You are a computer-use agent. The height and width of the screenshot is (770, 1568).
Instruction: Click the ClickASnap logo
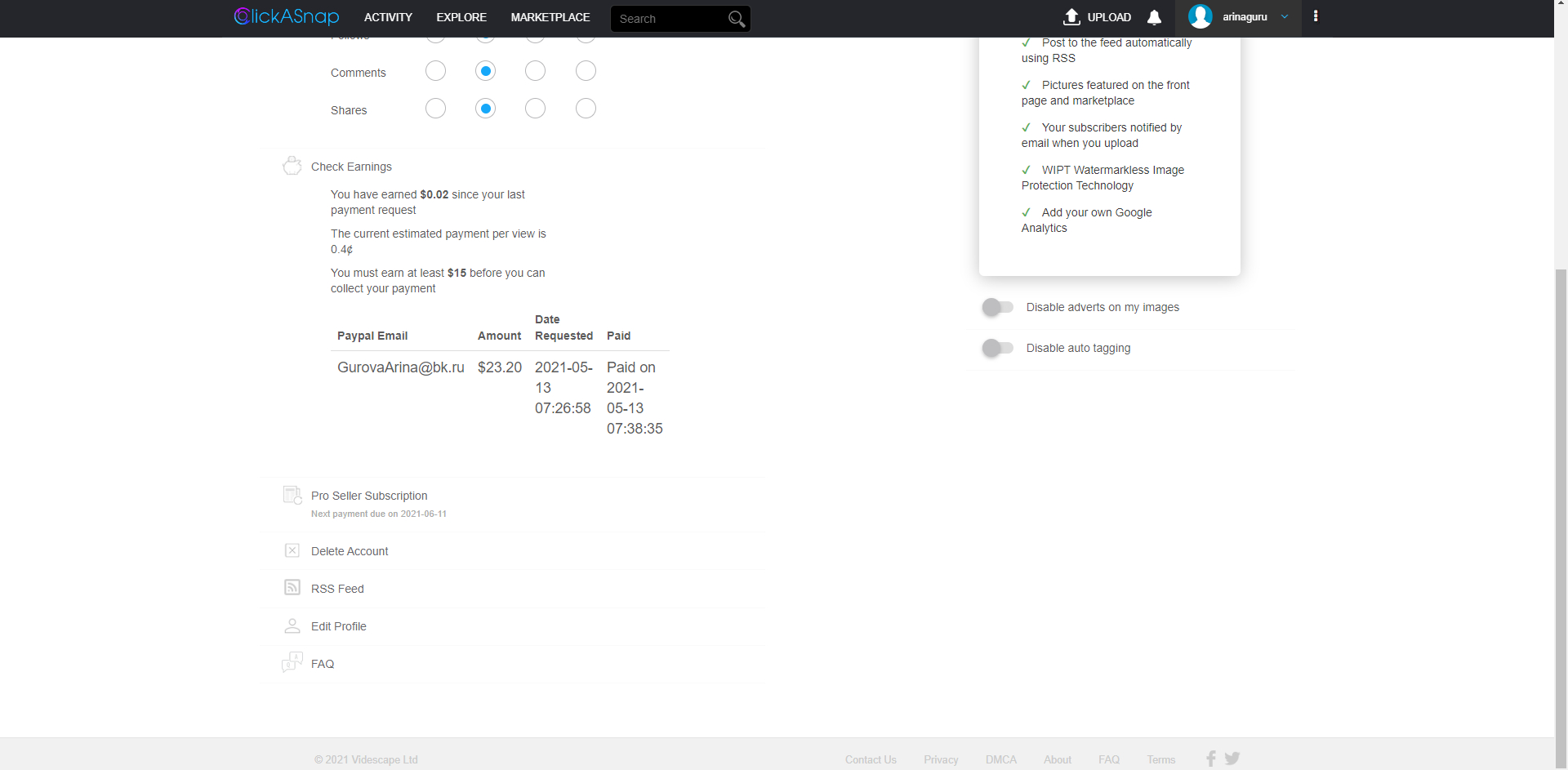(x=287, y=16)
